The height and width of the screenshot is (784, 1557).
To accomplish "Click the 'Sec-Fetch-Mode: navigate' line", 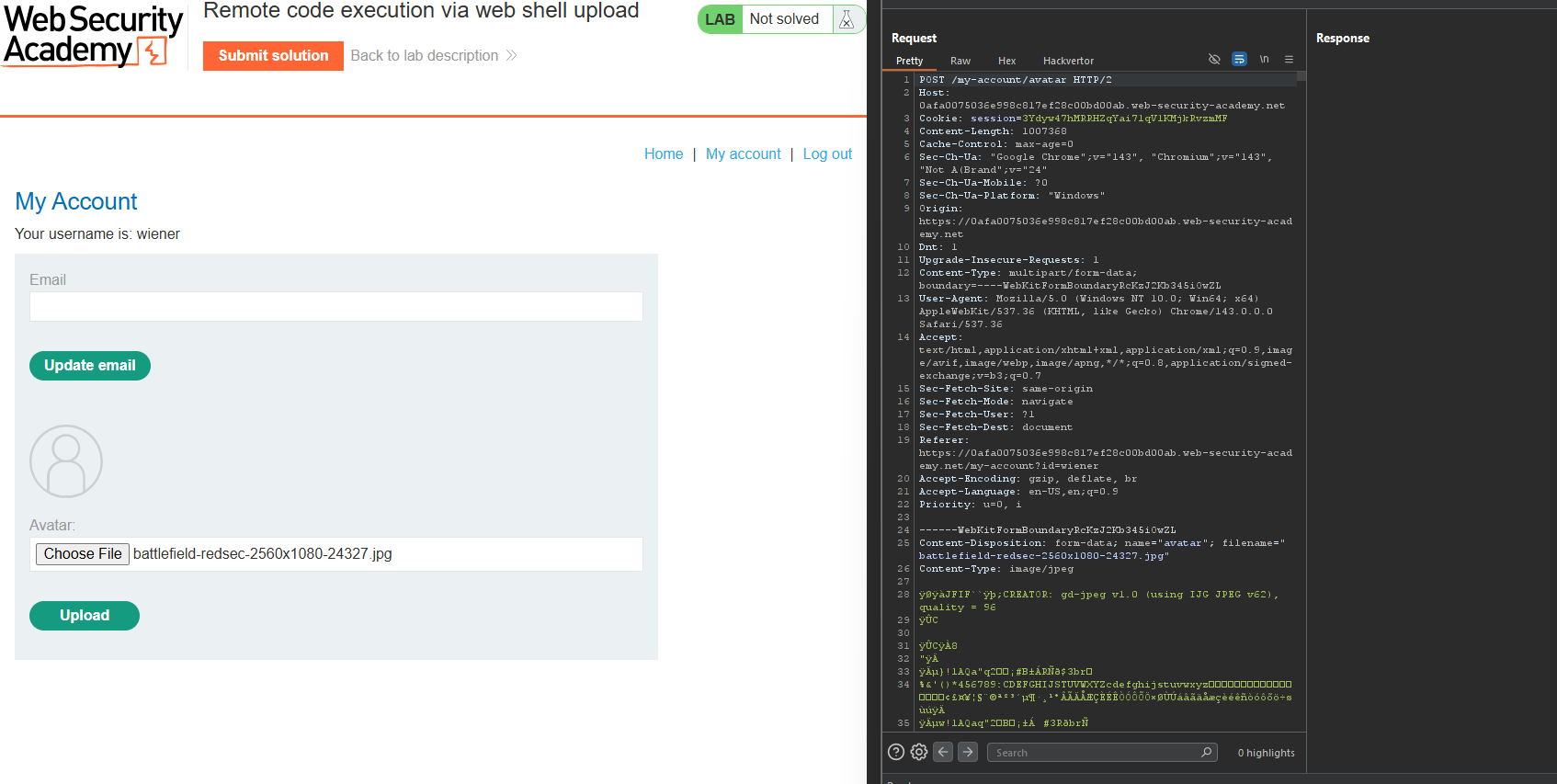I will (996, 402).
